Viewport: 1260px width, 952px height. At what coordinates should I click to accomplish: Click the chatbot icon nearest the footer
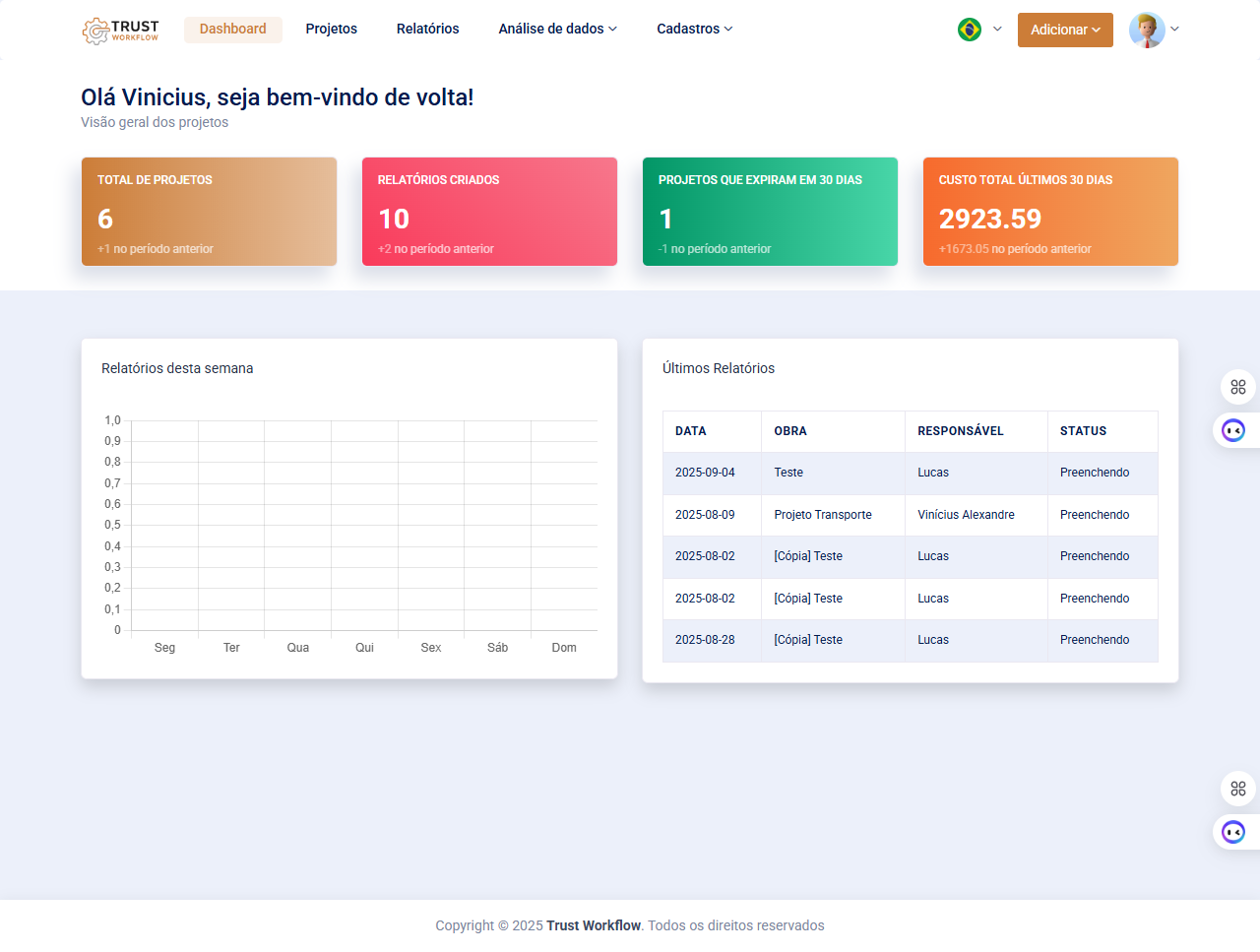[1233, 832]
